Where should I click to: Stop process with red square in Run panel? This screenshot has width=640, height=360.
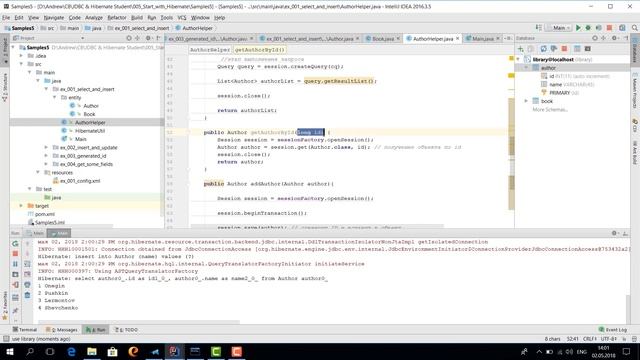[15, 254]
